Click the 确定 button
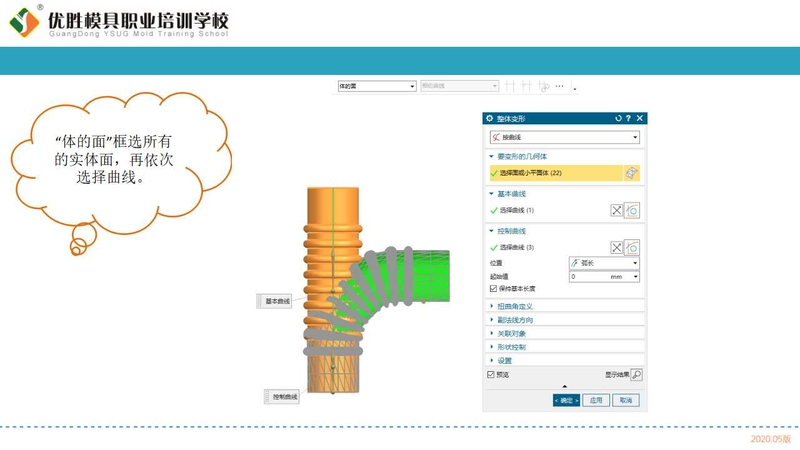This screenshot has width=800, height=450. [566, 400]
